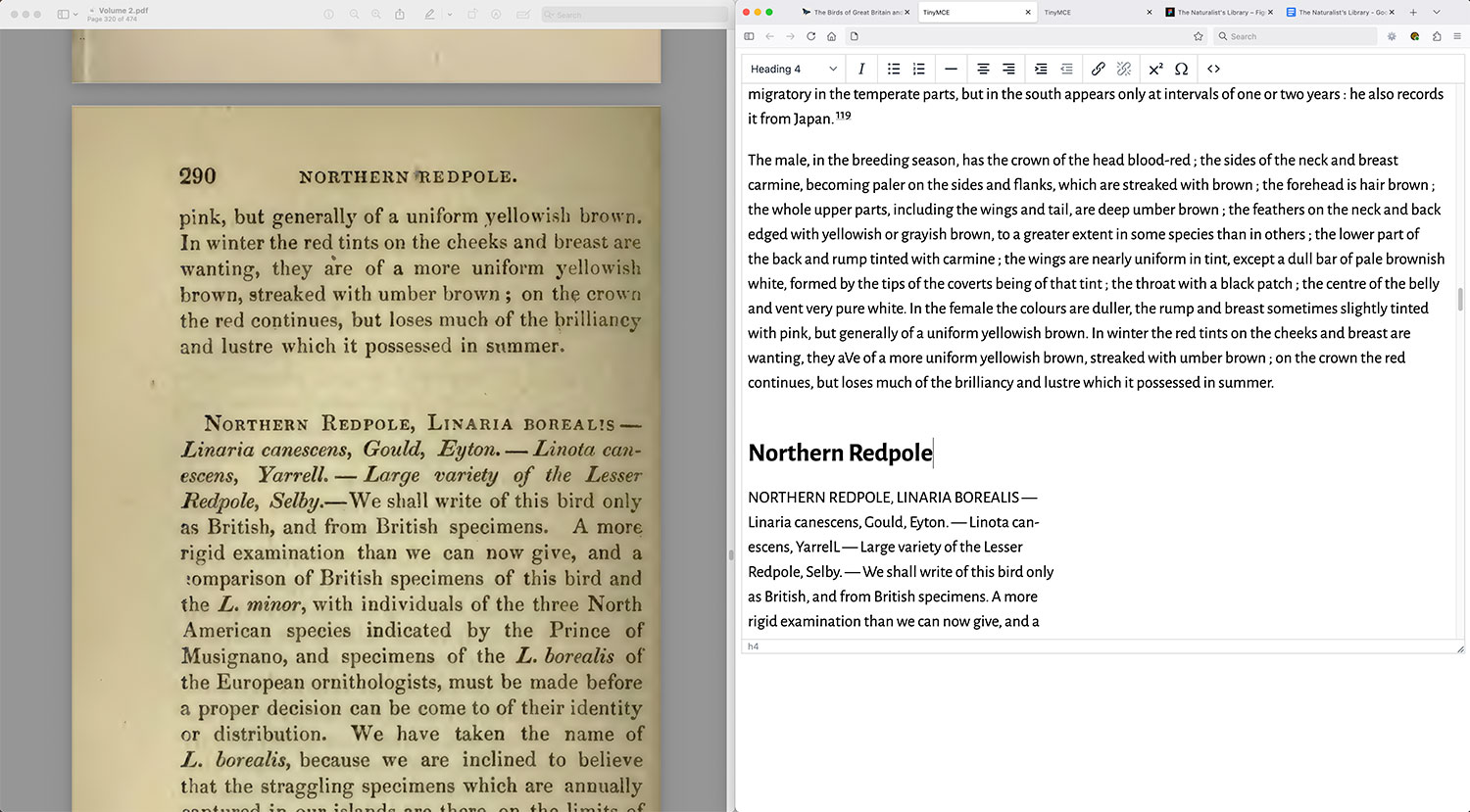Open the highlight color options chevron in Preview
1470x812 pixels.
449,15
